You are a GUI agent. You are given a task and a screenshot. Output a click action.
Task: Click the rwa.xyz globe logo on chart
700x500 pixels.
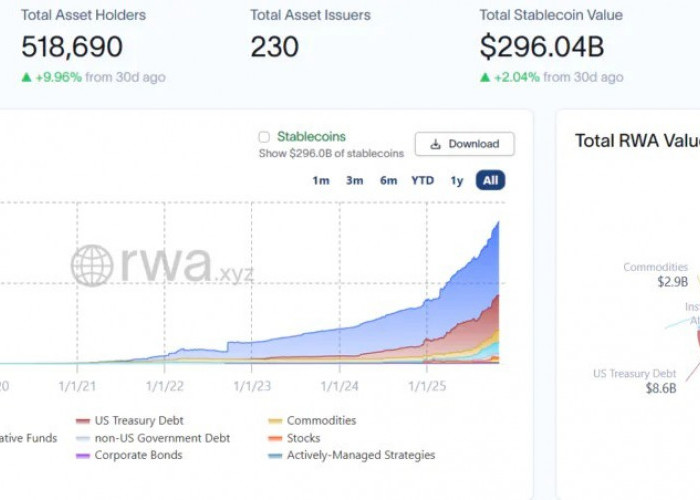tap(92, 265)
